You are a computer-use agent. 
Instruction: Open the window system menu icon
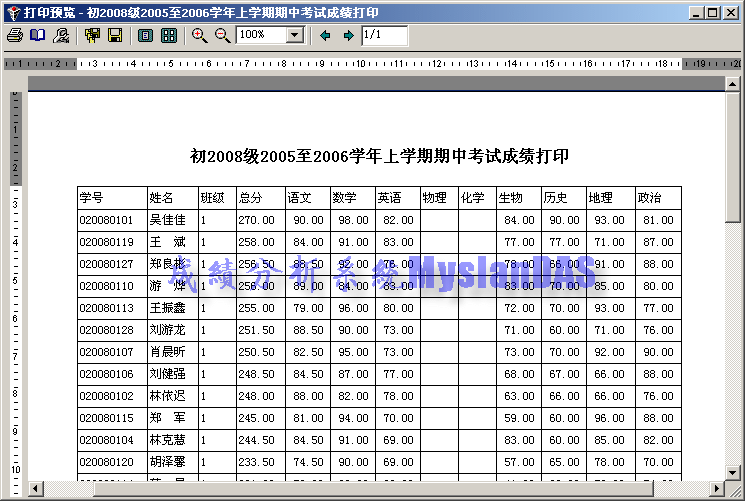pyautogui.click(x=10, y=11)
